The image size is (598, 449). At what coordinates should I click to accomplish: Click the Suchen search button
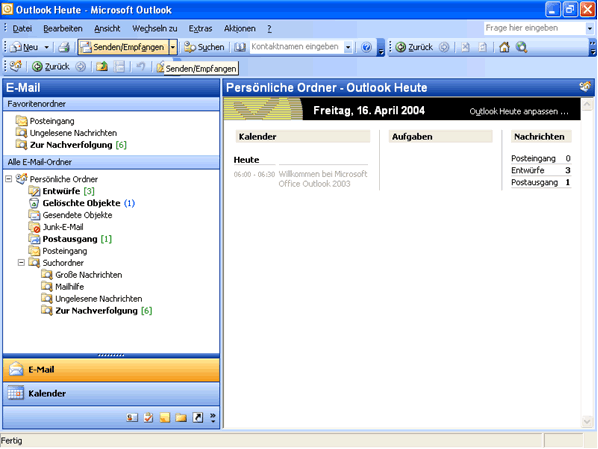click(x=204, y=47)
